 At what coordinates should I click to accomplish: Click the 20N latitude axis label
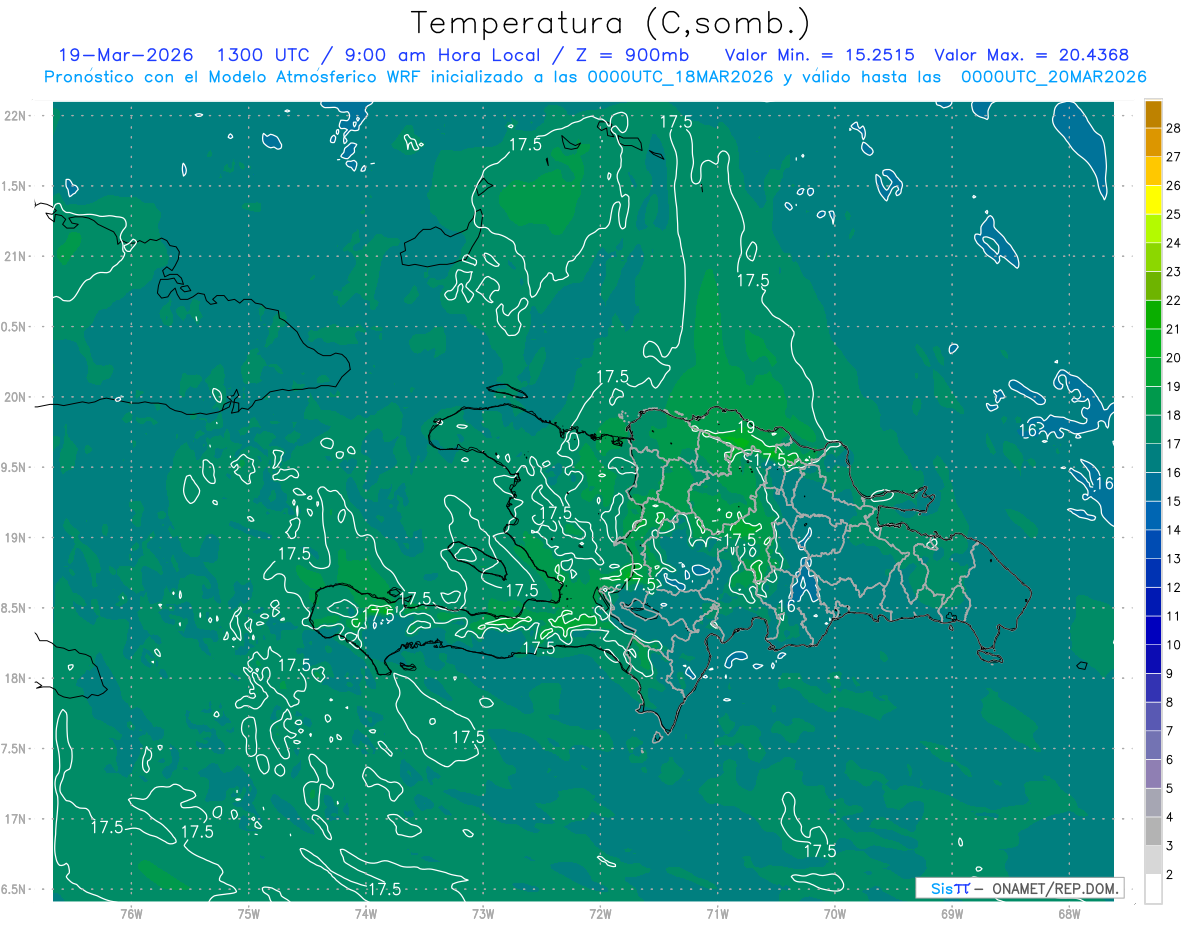(x=17, y=397)
